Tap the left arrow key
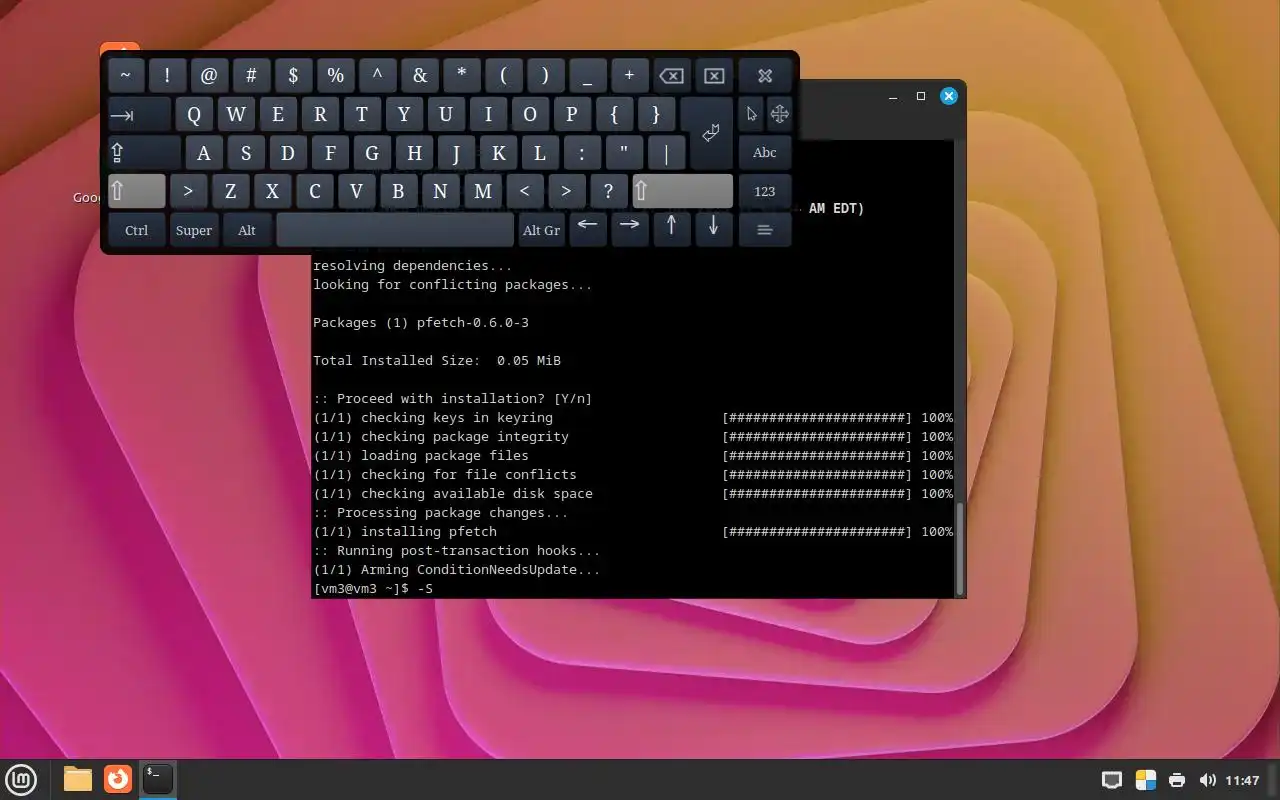This screenshot has height=800, width=1280. [588, 228]
